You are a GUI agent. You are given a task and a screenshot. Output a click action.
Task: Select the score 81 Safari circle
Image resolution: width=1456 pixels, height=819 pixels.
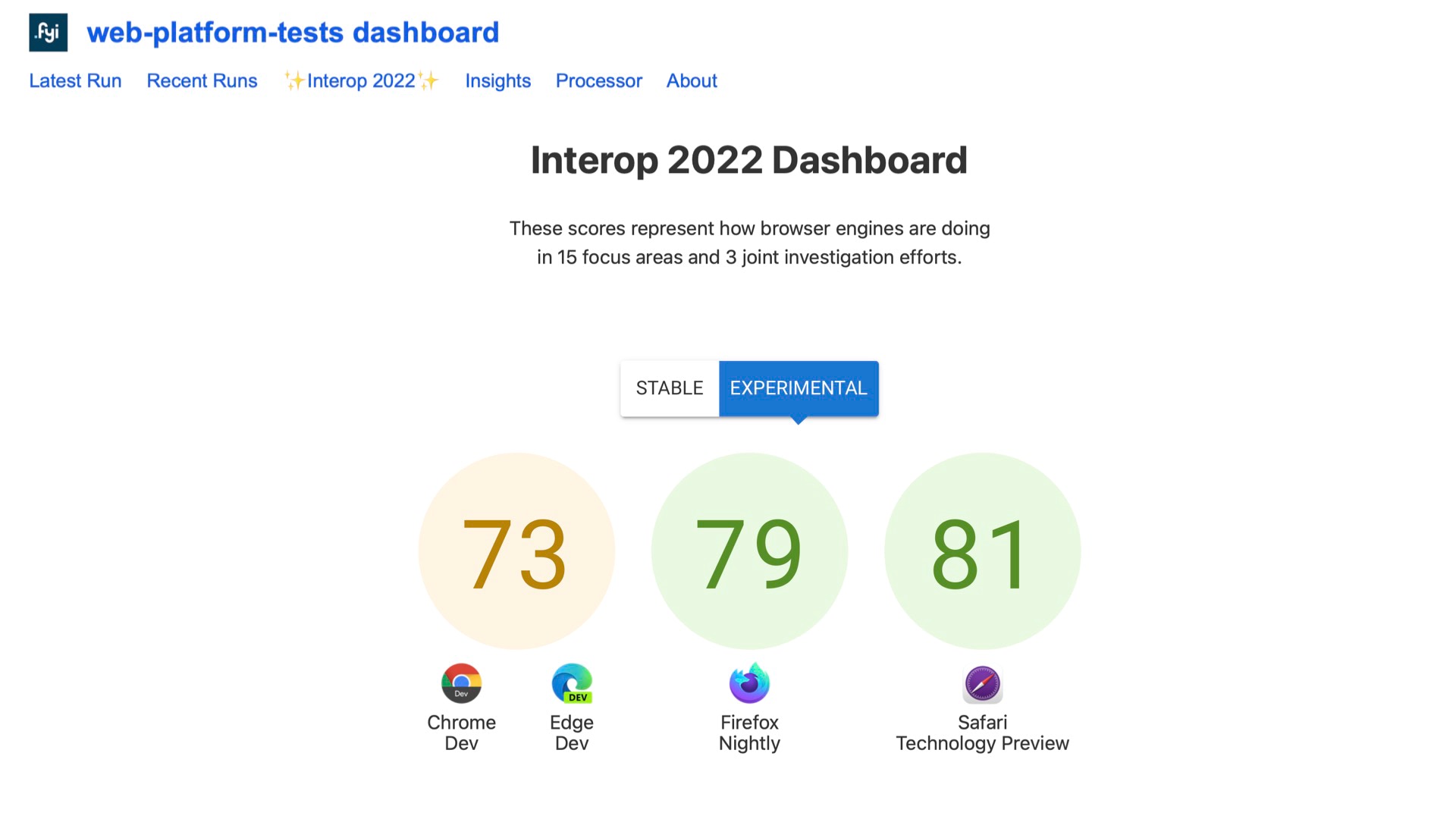click(x=982, y=550)
